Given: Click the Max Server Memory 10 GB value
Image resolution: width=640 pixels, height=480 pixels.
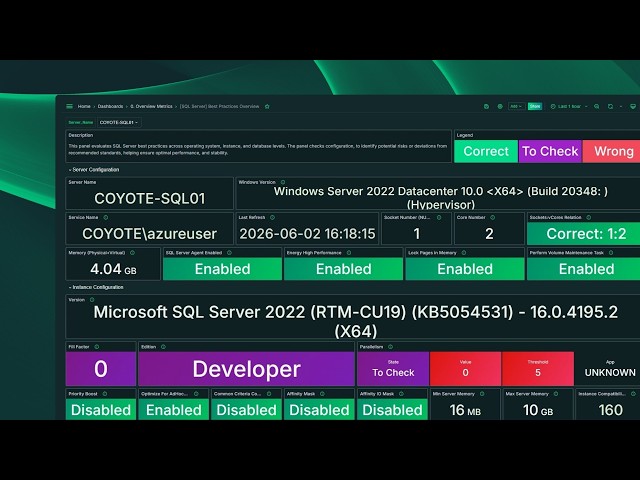Looking at the screenshot, I should [x=538, y=410].
